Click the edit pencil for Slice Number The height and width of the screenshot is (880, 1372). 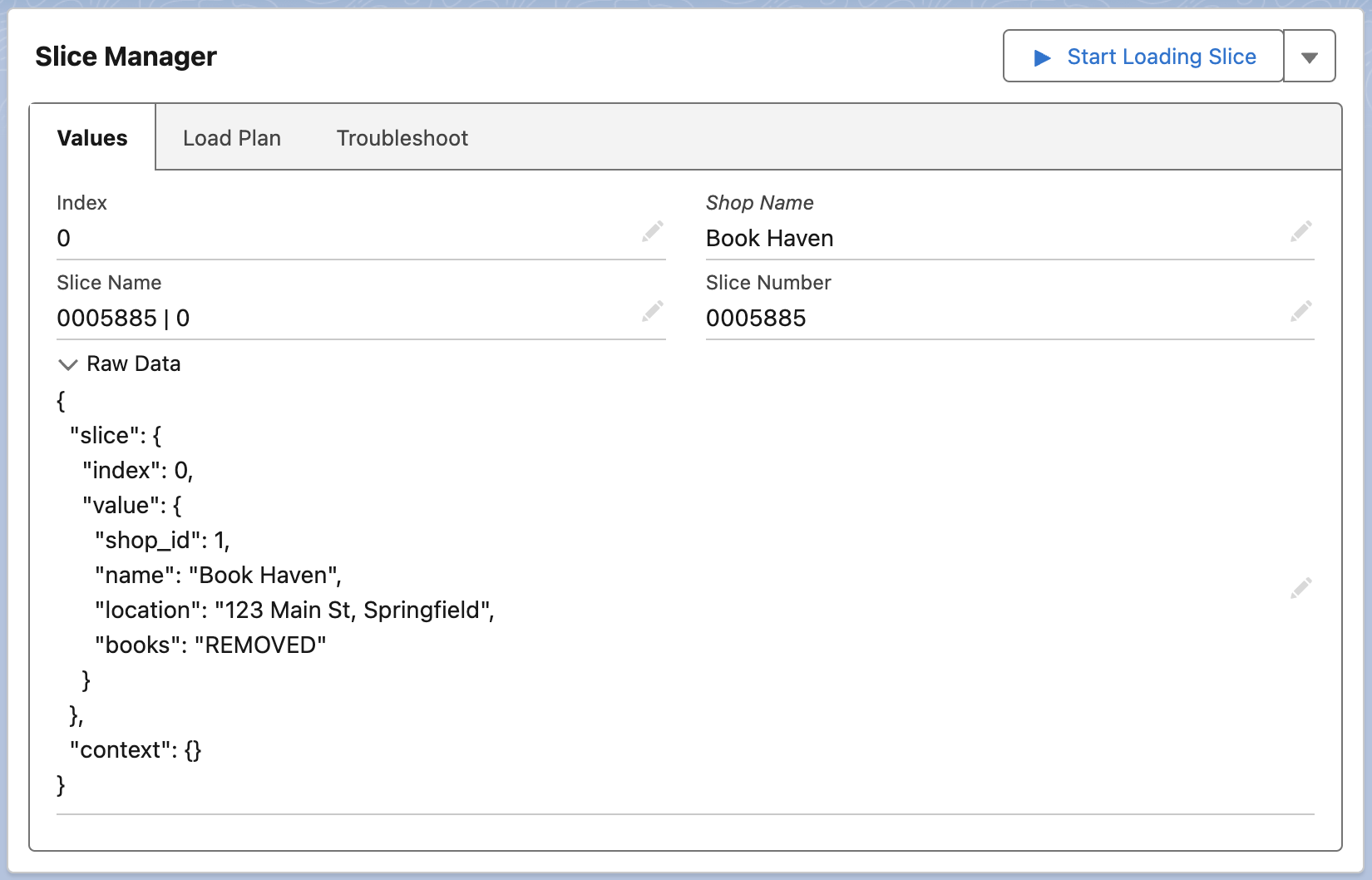click(1300, 311)
